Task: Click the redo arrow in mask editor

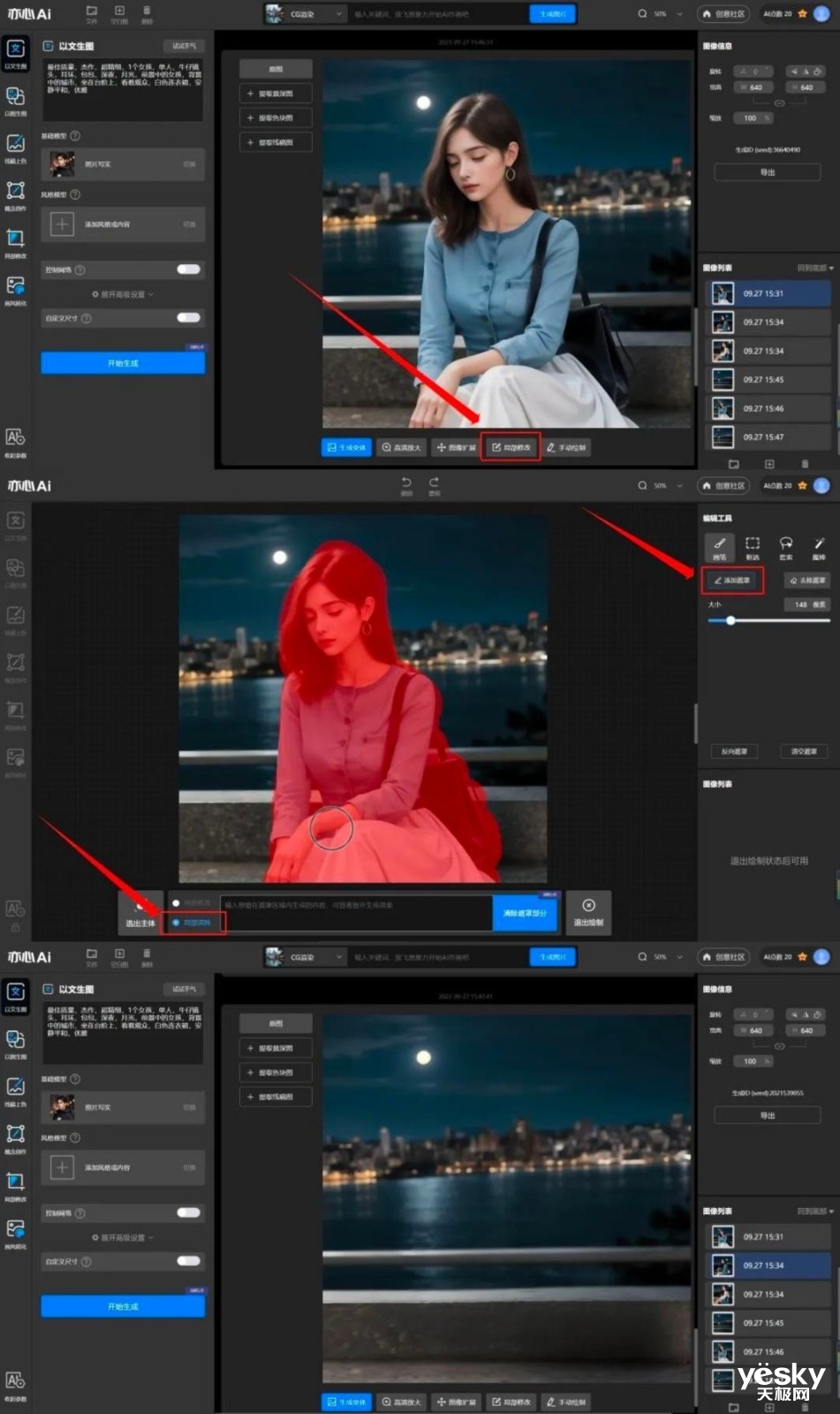Action: 434,483
